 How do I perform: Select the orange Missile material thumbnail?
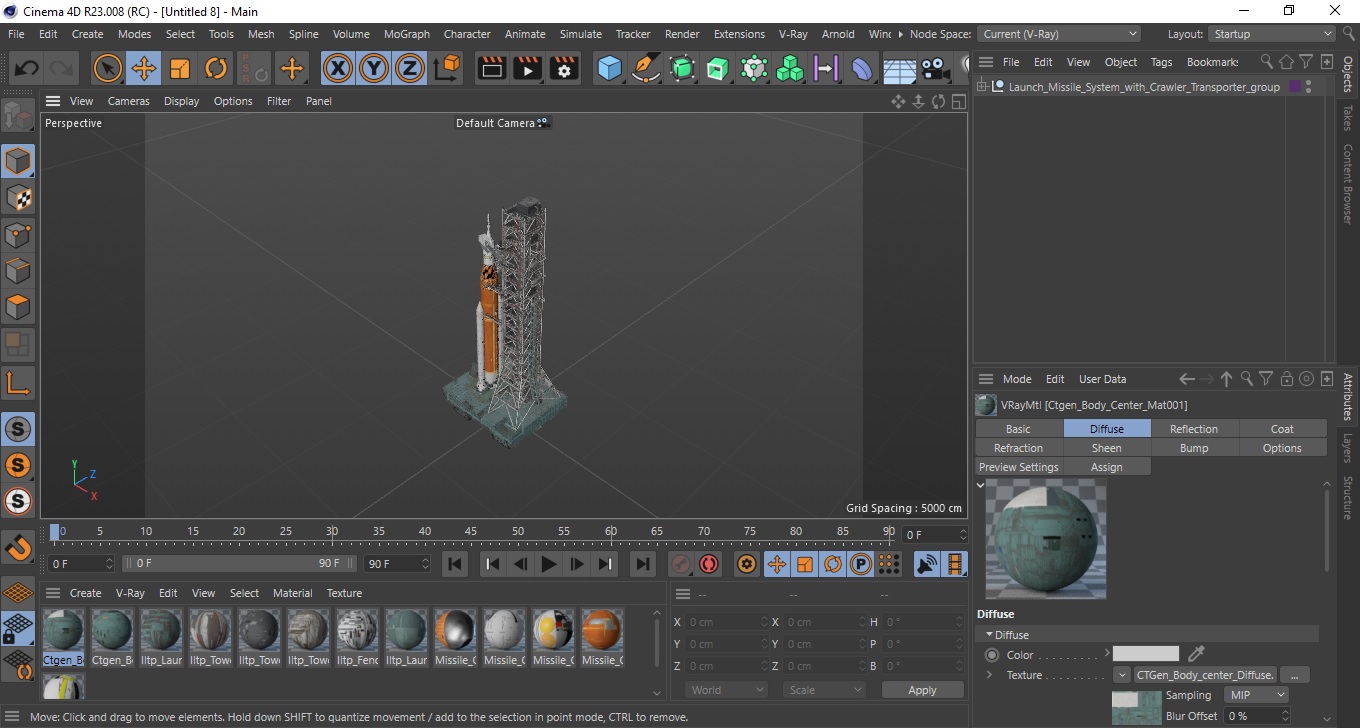click(x=602, y=638)
